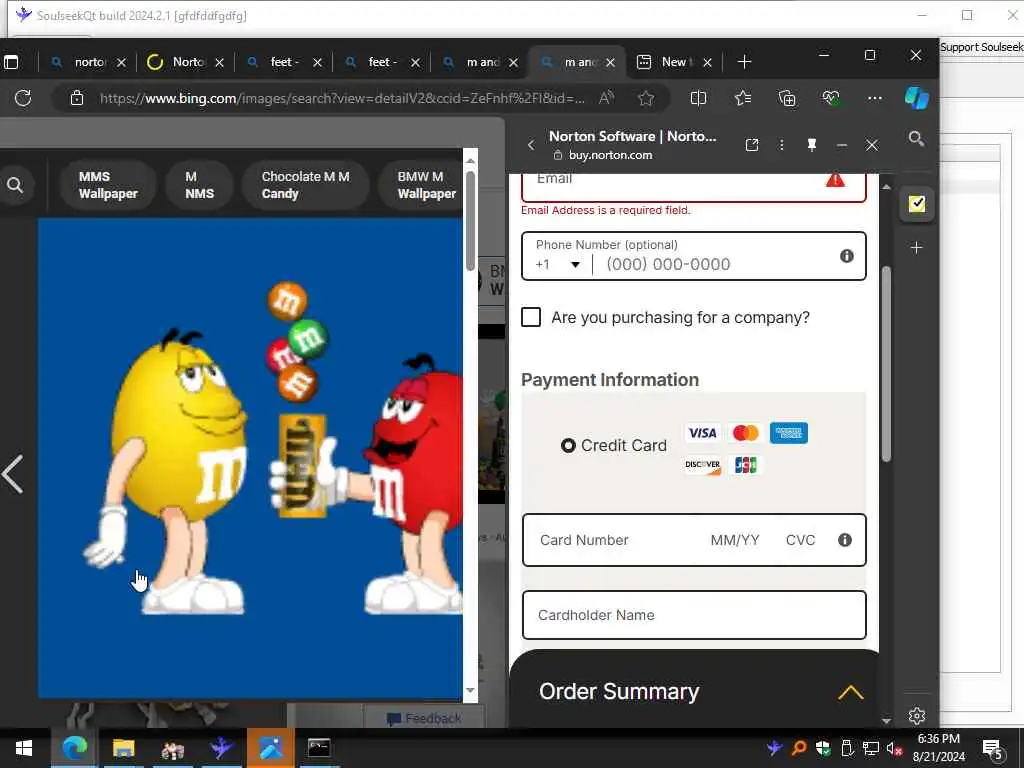Viewport: 1024px width, 768px height.
Task: Open the Windows Start menu
Action: (x=24, y=748)
